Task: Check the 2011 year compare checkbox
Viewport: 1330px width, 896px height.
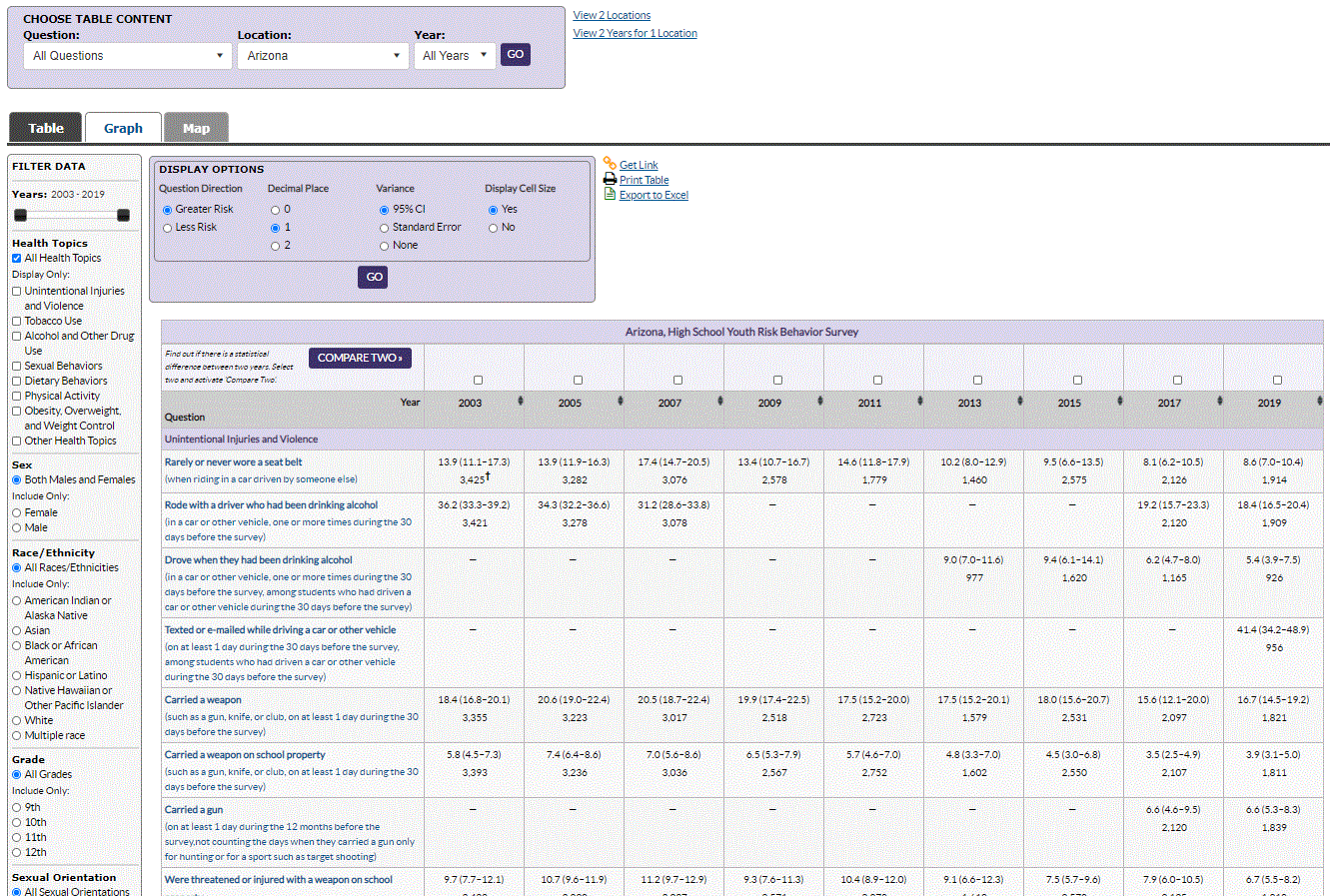Action: [877, 380]
